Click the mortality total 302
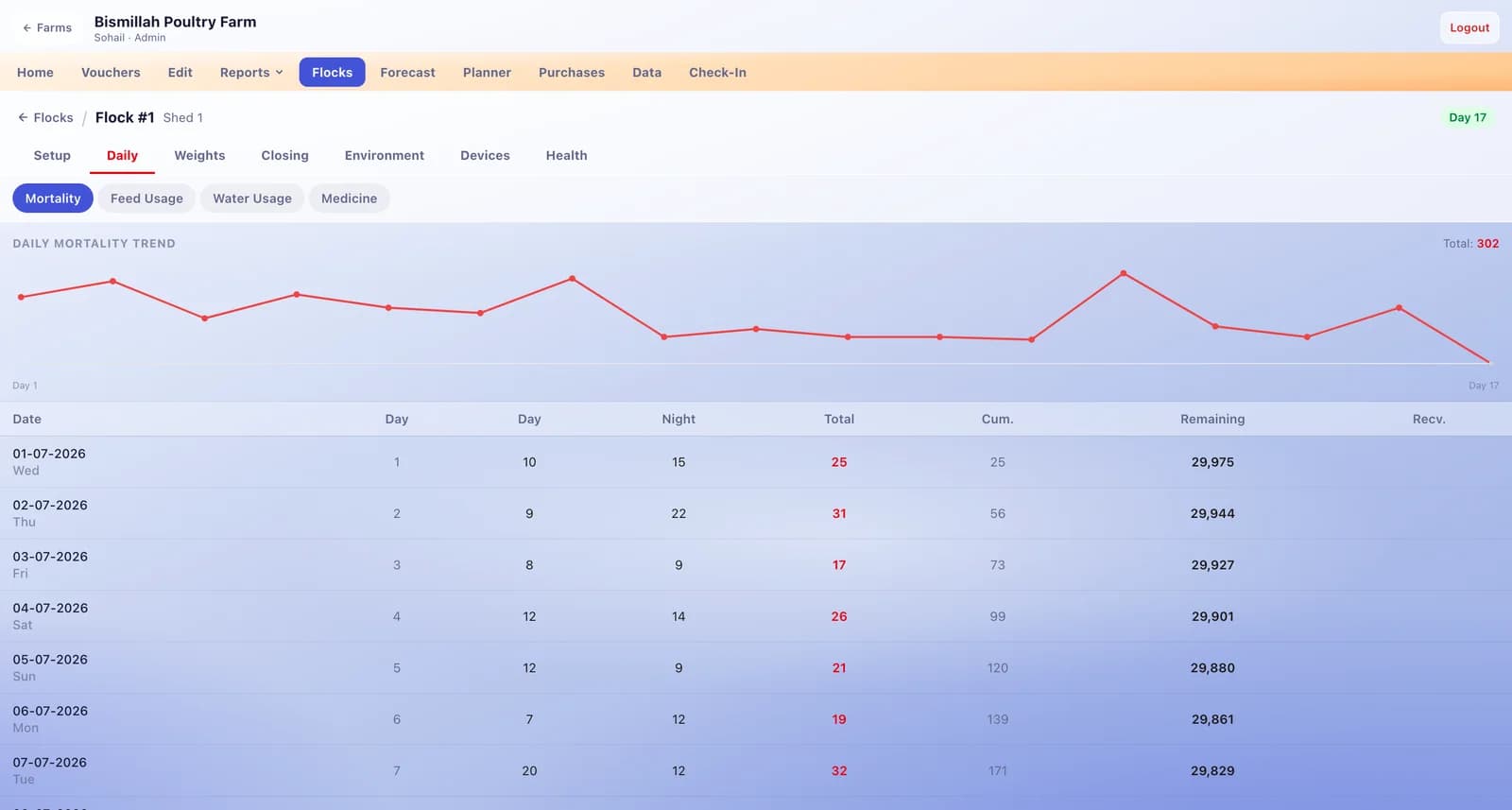The image size is (1512, 810). pyautogui.click(x=1487, y=244)
